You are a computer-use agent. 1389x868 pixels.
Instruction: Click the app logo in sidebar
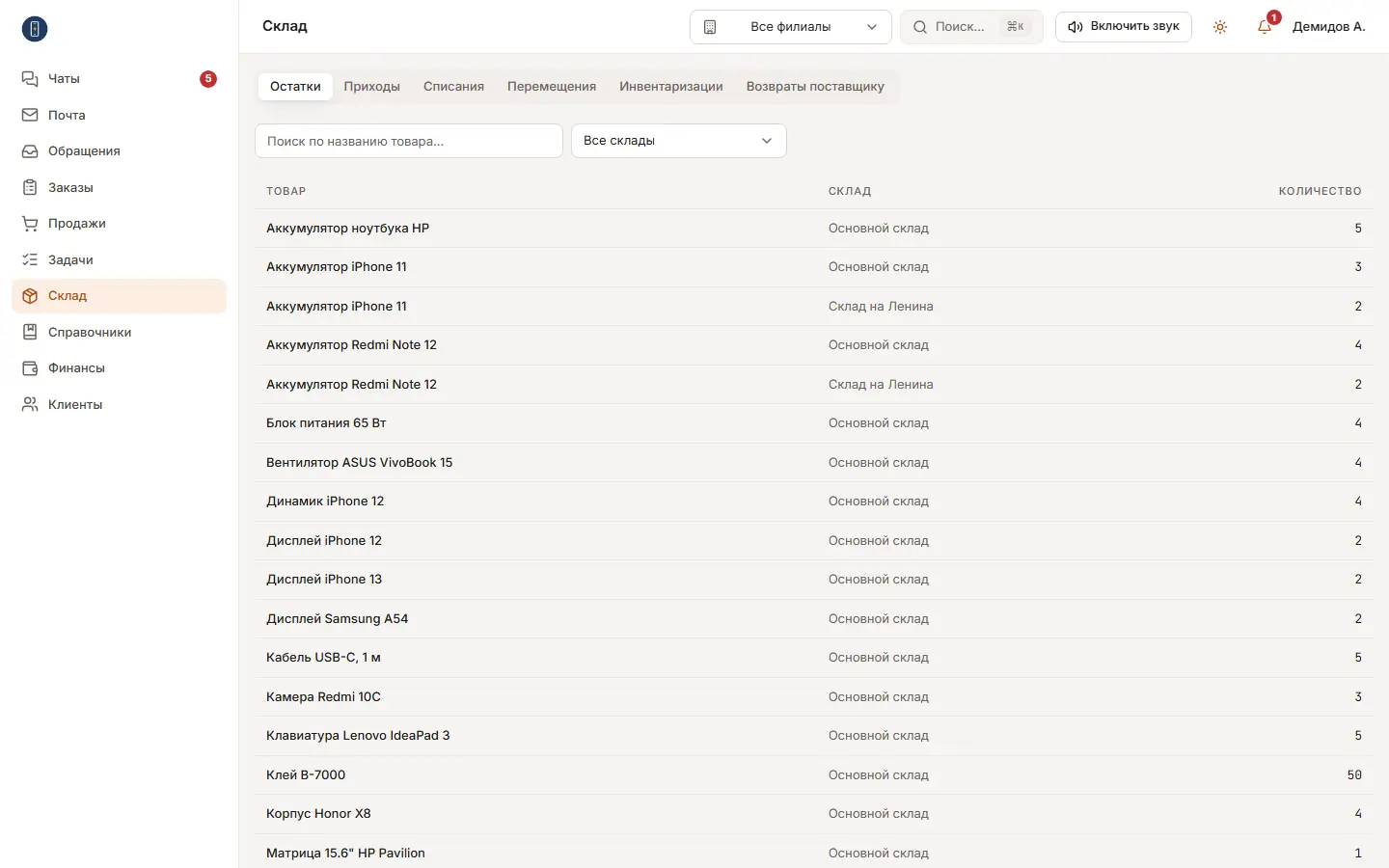[x=35, y=29]
